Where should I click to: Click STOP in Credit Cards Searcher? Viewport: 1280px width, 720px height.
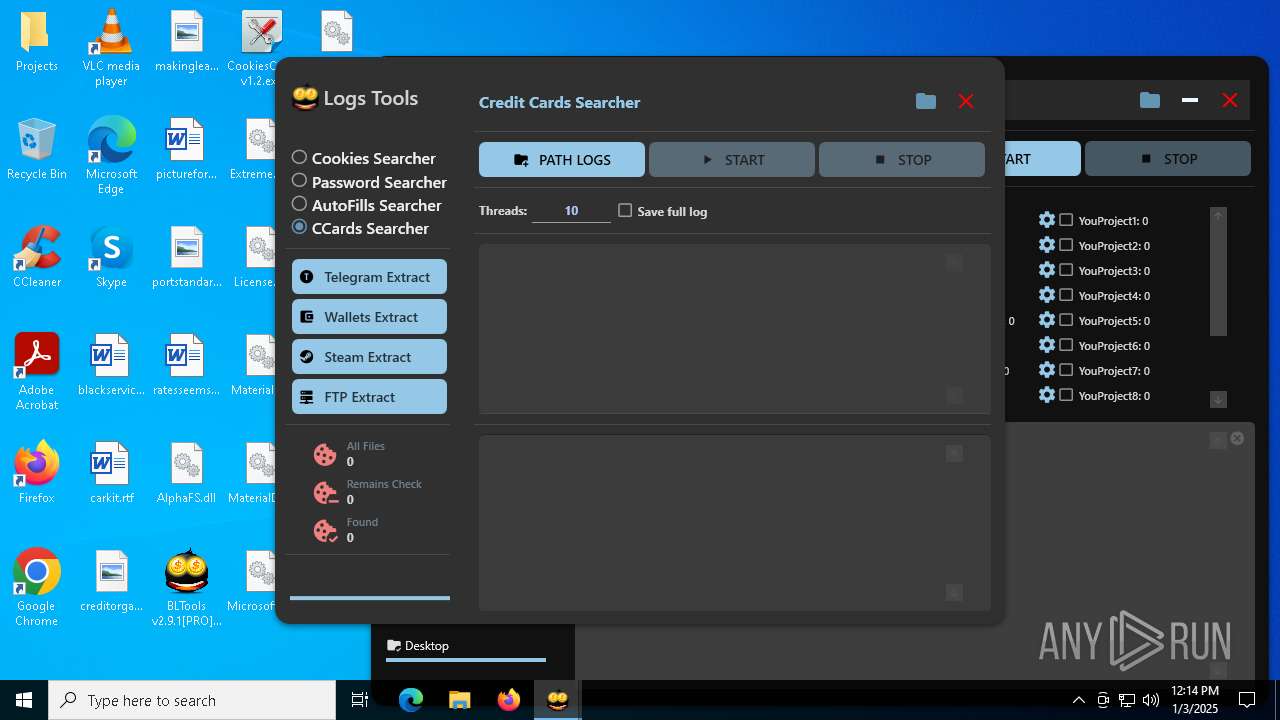(902, 160)
